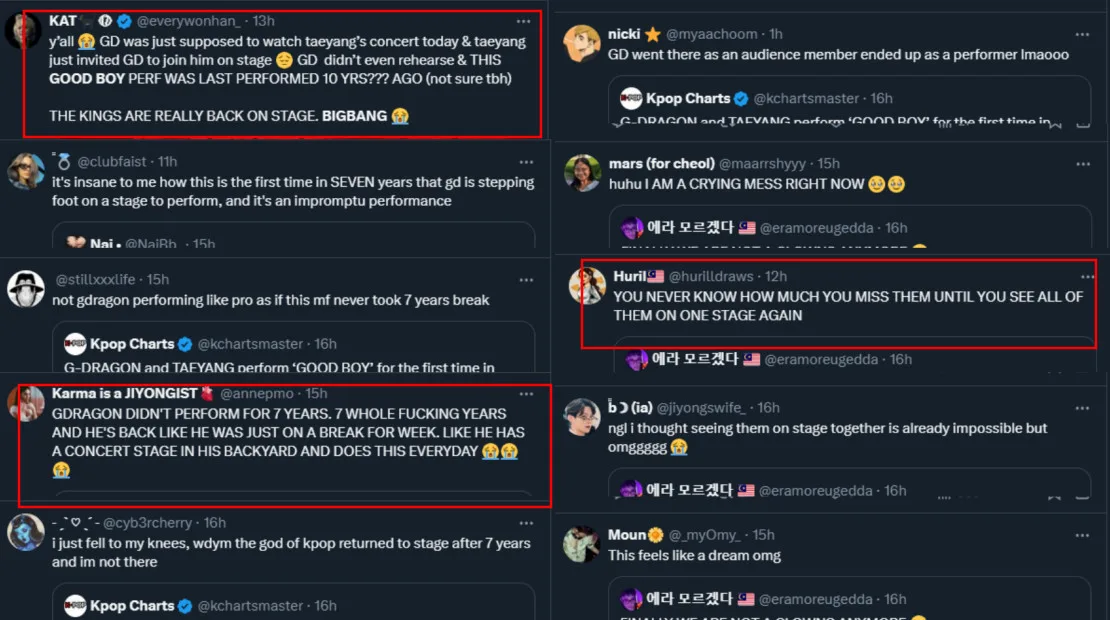Open quoted Kpop Charts tweet under nicki
This screenshot has height=620, width=1110.
pyautogui.click(x=850, y=104)
